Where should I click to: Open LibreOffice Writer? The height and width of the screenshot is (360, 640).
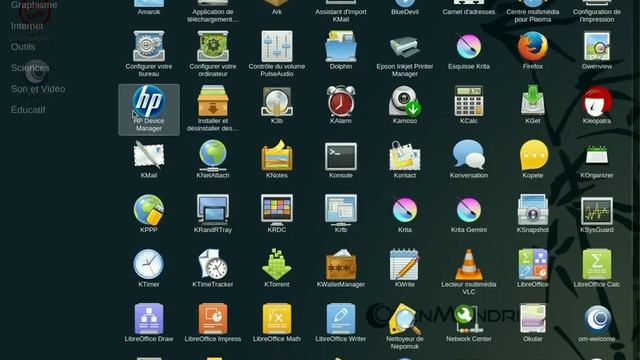[341, 323]
